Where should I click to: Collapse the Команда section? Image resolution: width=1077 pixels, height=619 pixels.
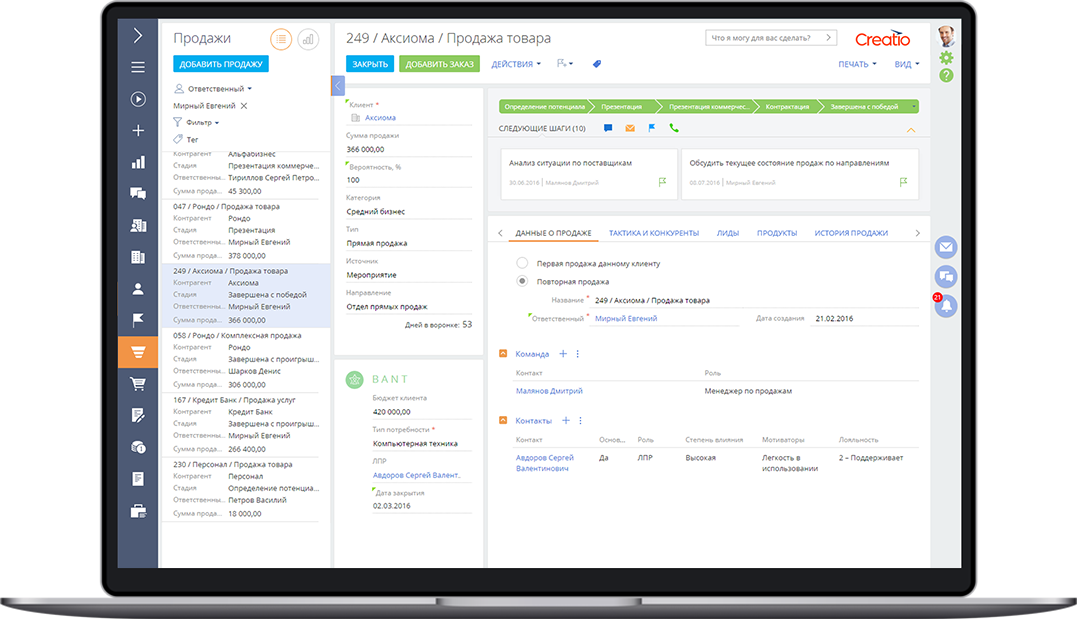coord(503,354)
